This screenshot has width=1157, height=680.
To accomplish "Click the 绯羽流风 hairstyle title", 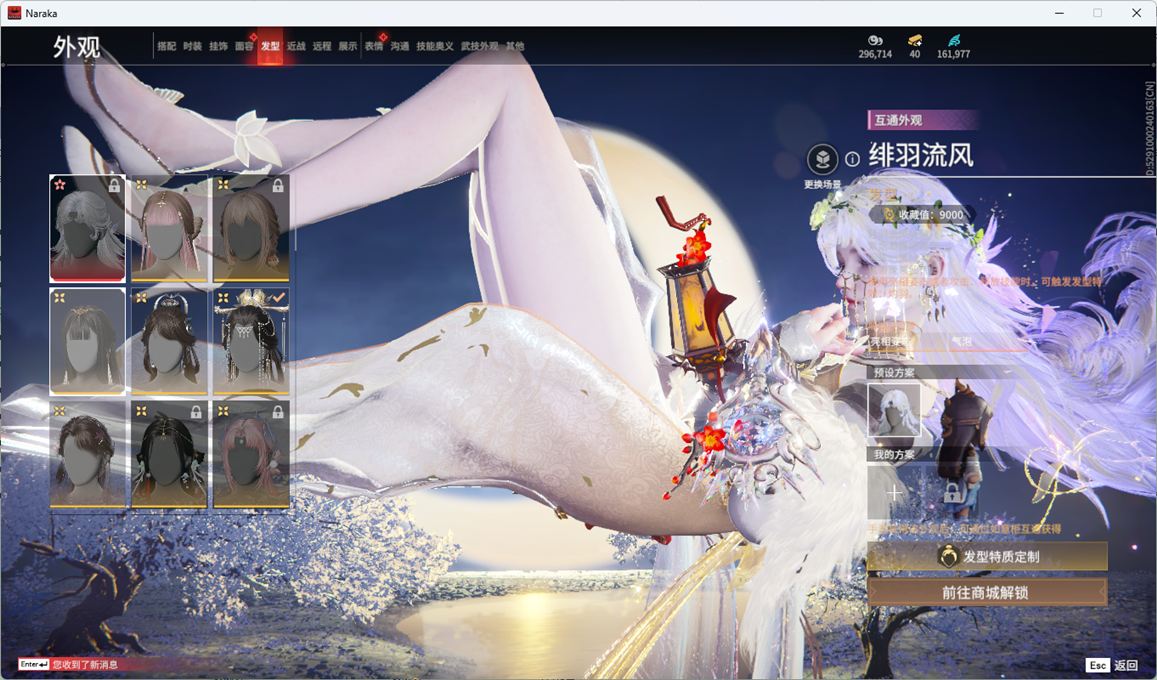I will (x=921, y=156).
